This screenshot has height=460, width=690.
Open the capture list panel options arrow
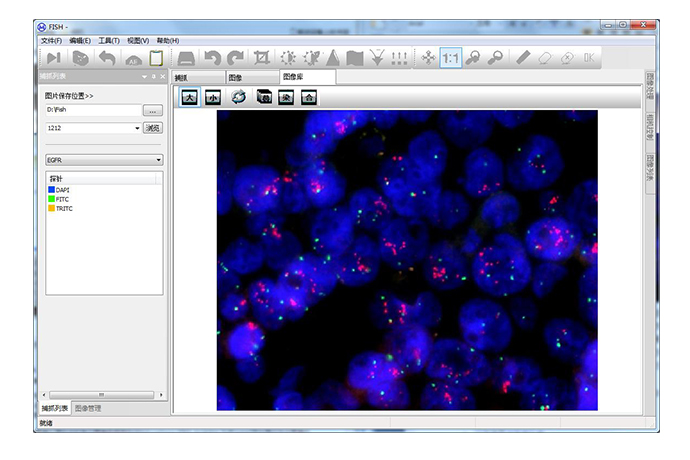144,76
